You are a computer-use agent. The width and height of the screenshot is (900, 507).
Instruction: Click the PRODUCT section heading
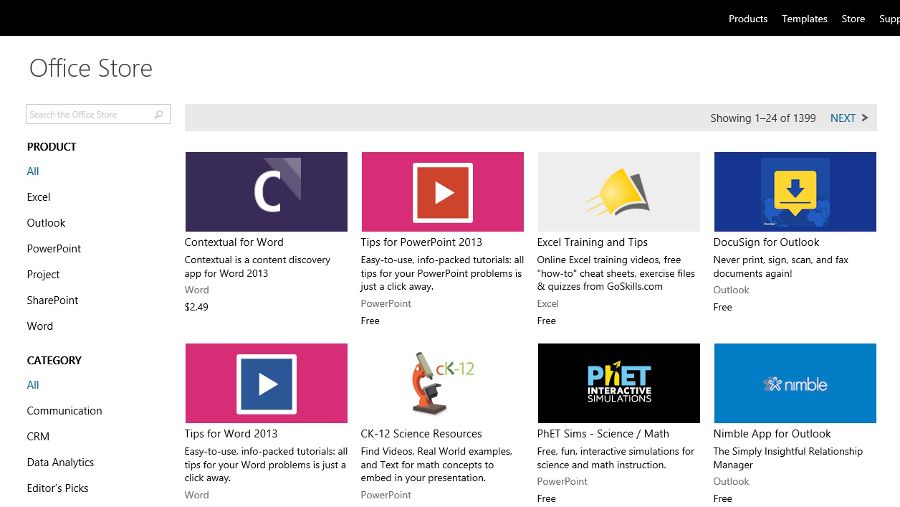point(52,147)
